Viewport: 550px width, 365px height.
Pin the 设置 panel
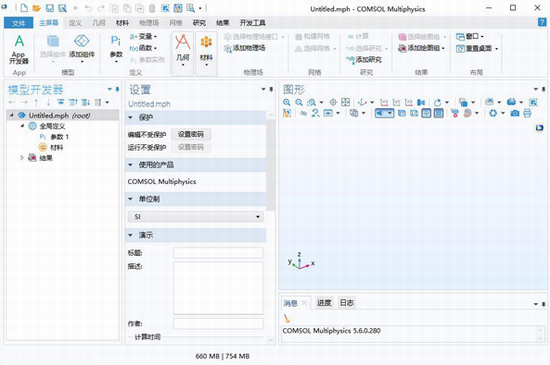[271, 89]
